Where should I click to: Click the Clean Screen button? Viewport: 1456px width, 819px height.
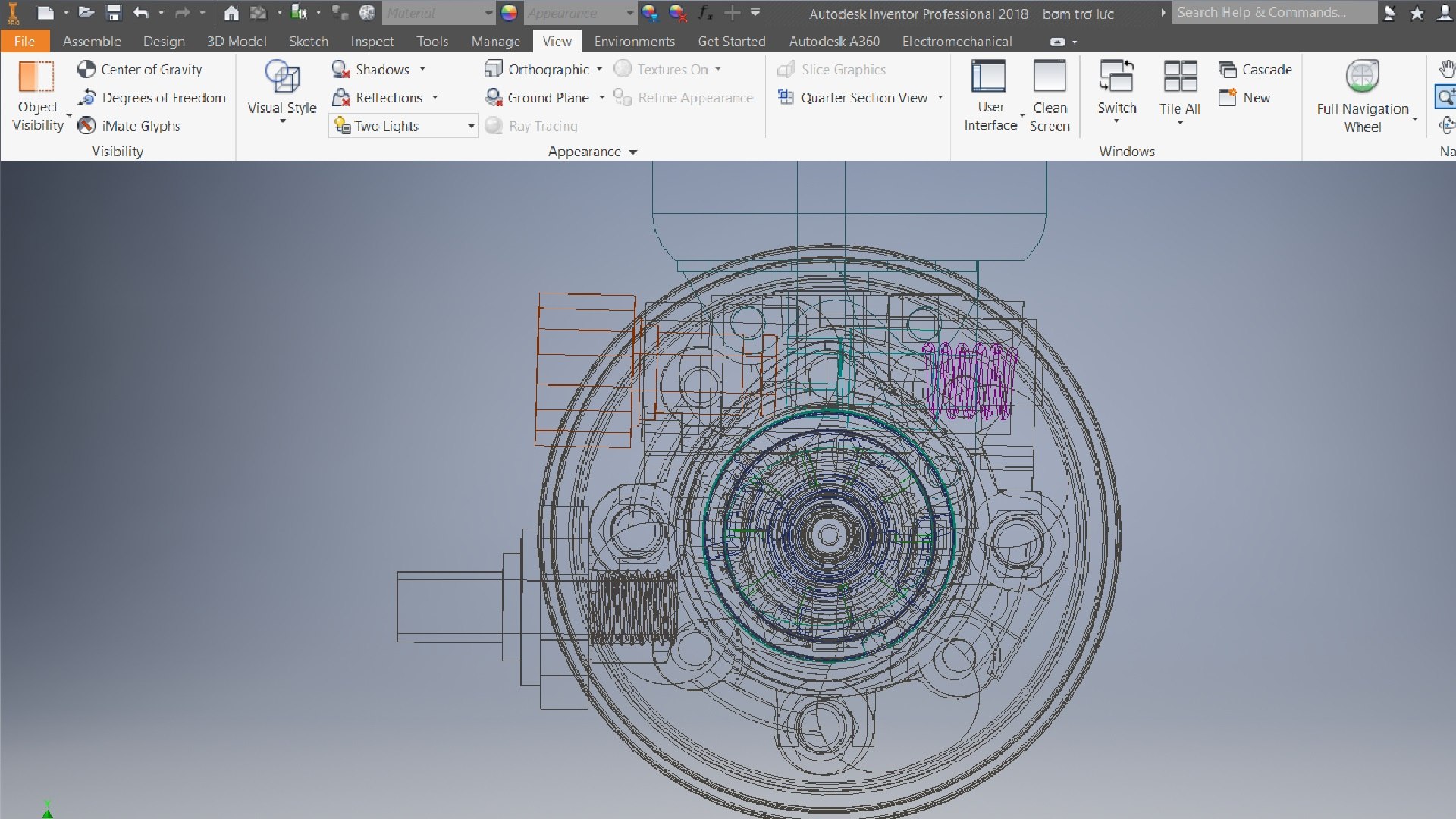click(1050, 96)
